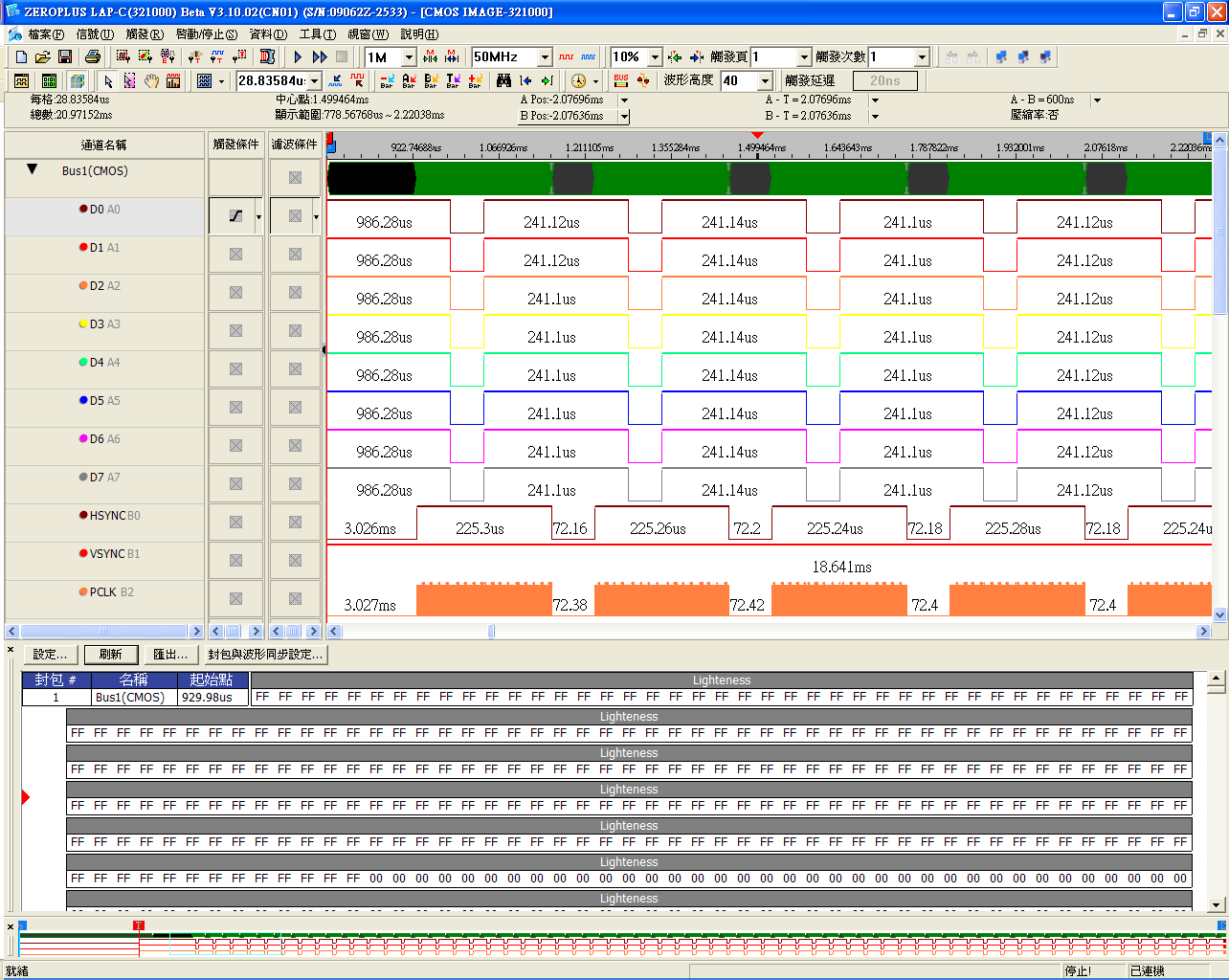This screenshot has height=980, width=1229.
Task: Click the green grid display mode icon
Action: 50,81
